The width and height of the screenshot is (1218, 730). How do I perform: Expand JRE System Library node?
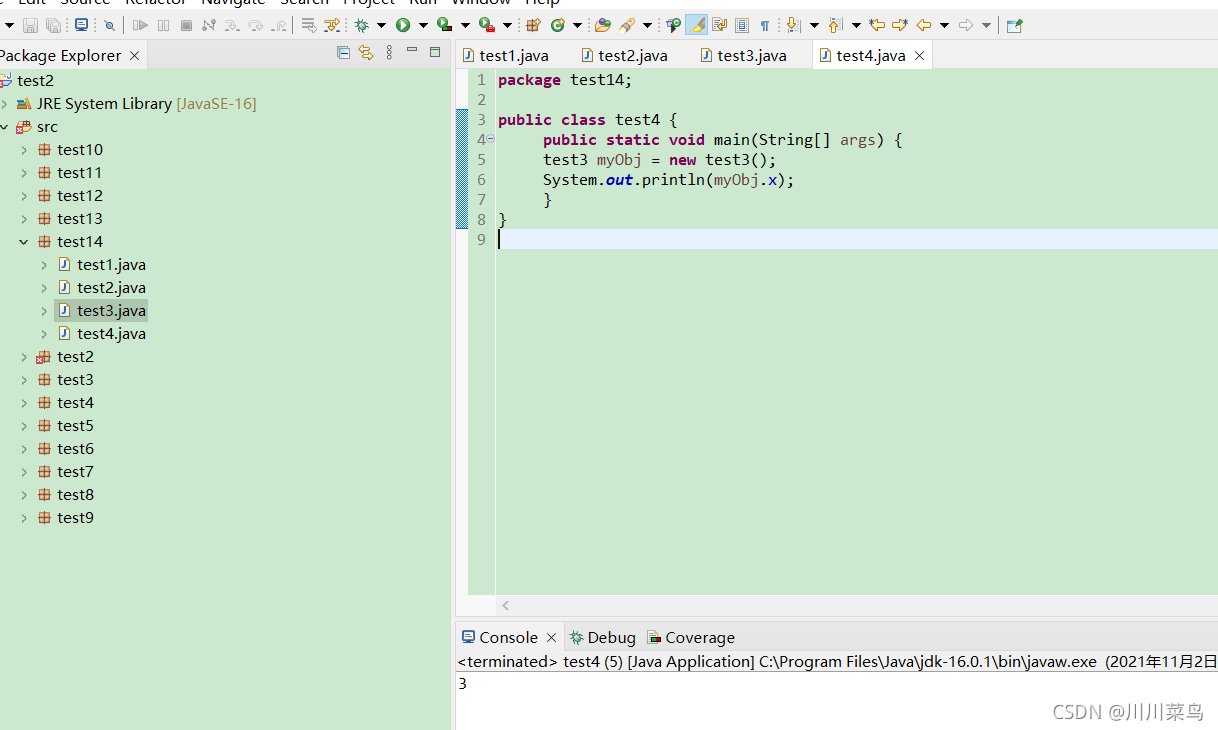[5, 104]
